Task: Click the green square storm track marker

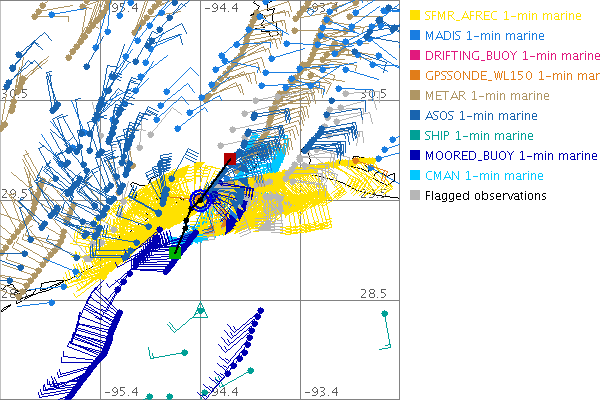Action: [175, 254]
